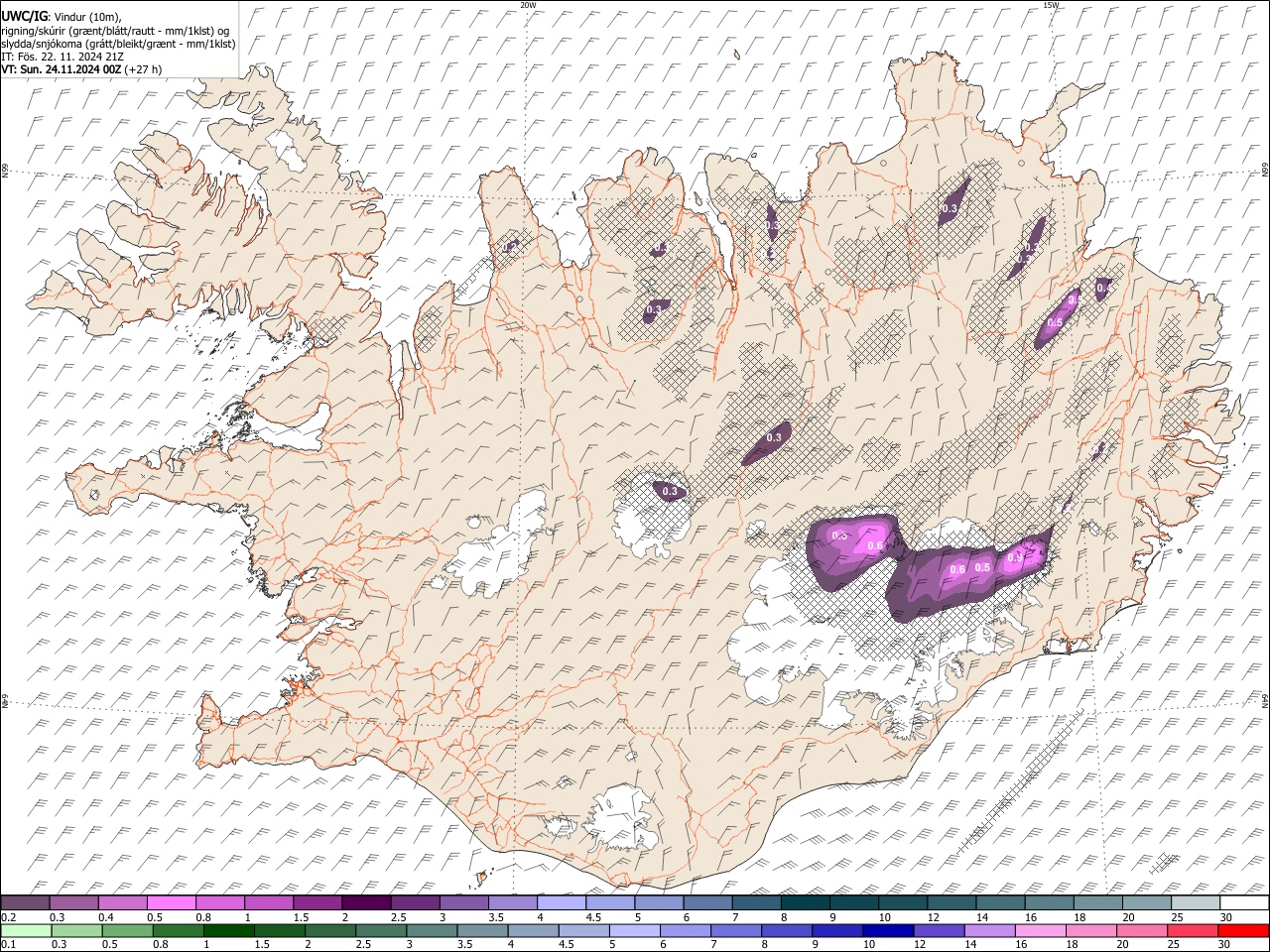This screenshot has height=952, width=1270.
Task: Click the "0.2" tick label on snow scale
Action: point(9,917)
